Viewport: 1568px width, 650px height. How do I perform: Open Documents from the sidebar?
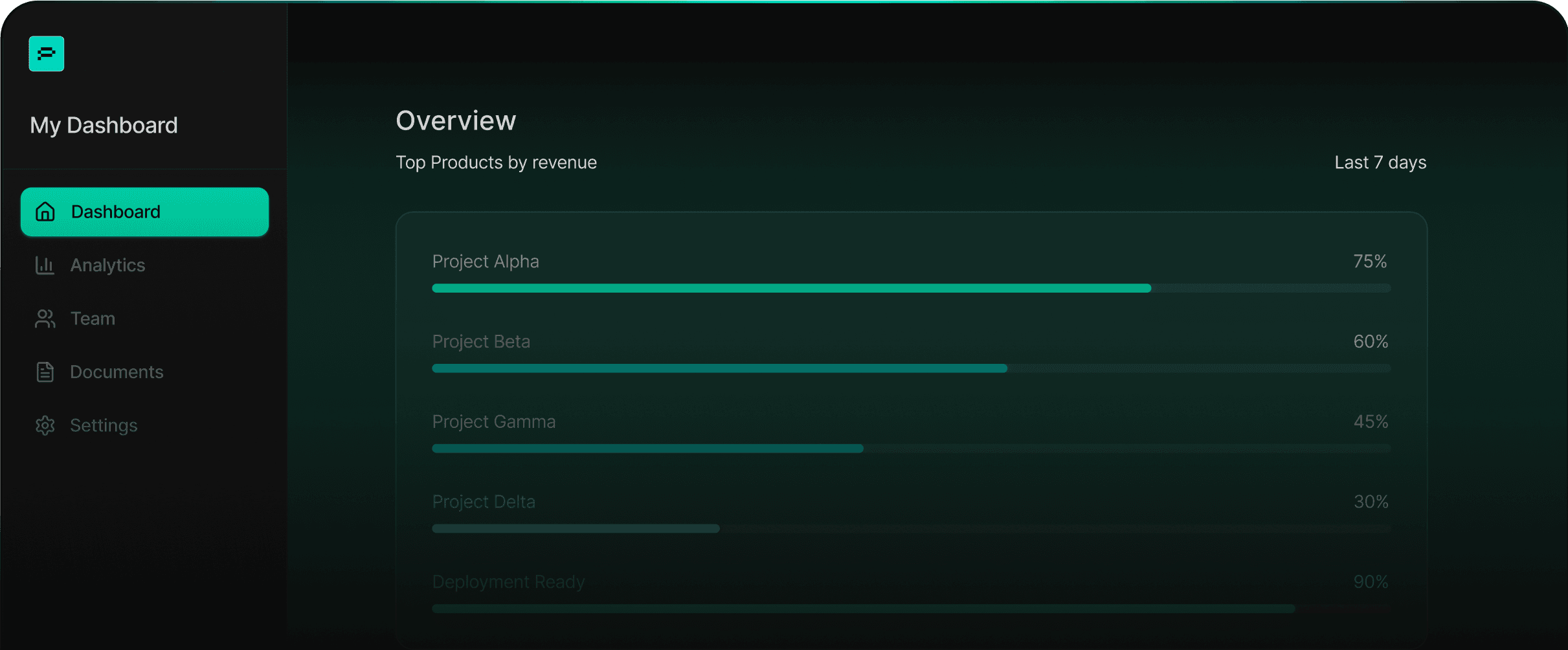coord(117,372)
